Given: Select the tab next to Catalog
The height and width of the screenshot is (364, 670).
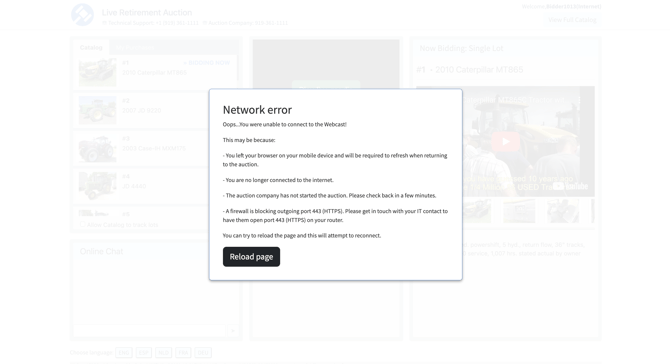Looking at the screenshot, I should tap(135, 47).
